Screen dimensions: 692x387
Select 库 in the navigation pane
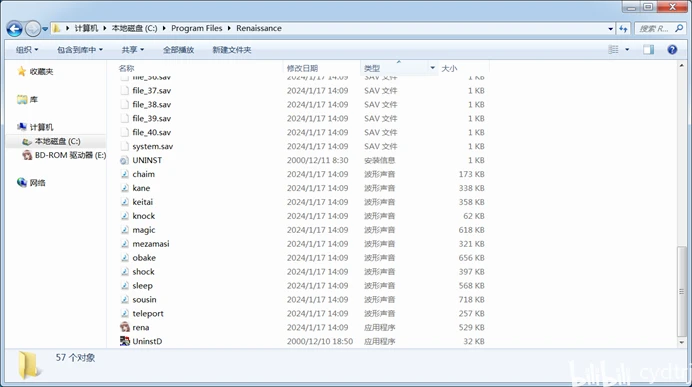(33, 99)
